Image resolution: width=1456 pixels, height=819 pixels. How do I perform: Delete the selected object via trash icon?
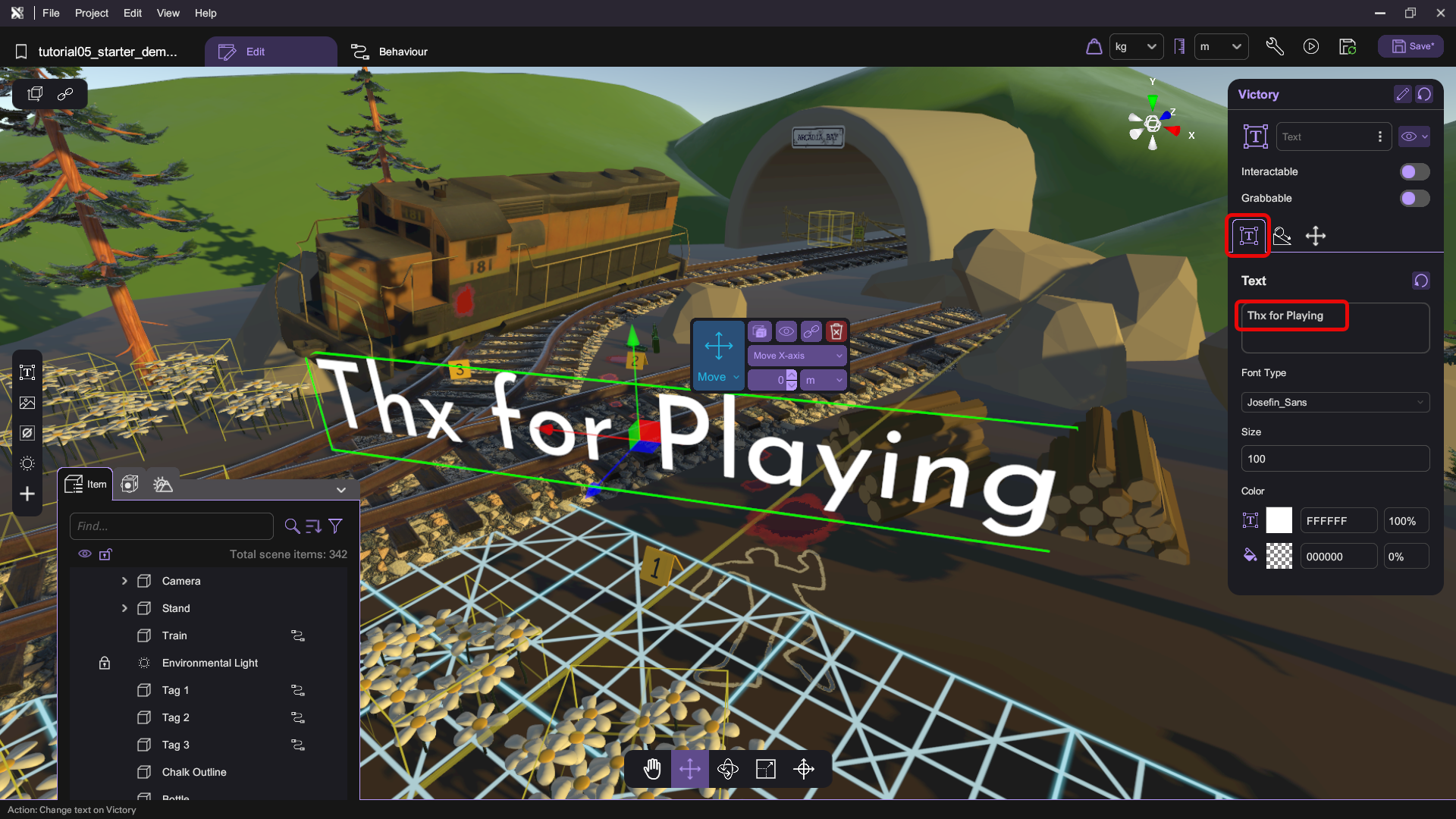[x=836, y=331]
